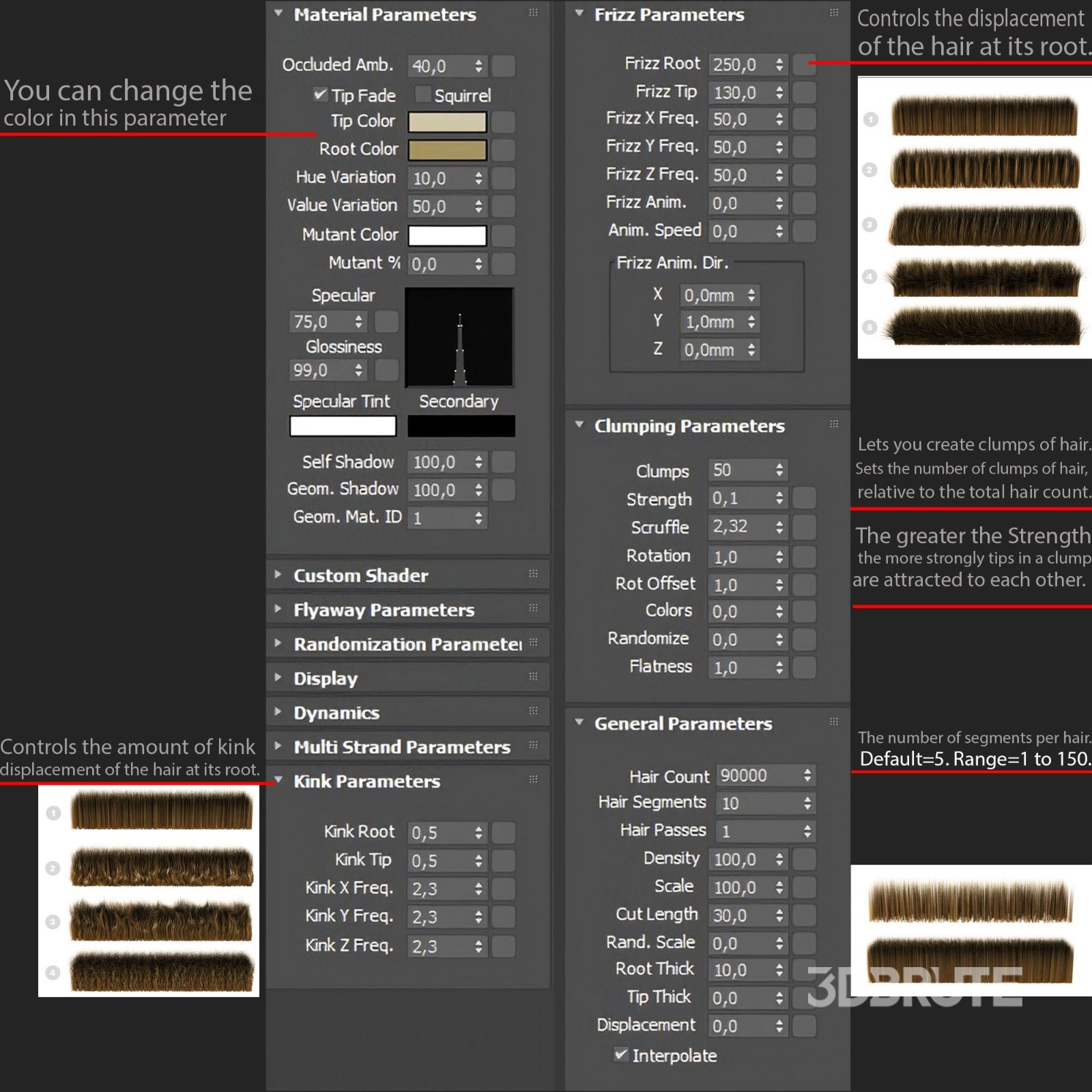The width and height of the screenshot is (1092, 1092).
Task: Expand the Custom Shader rollout
Action: 360,575
